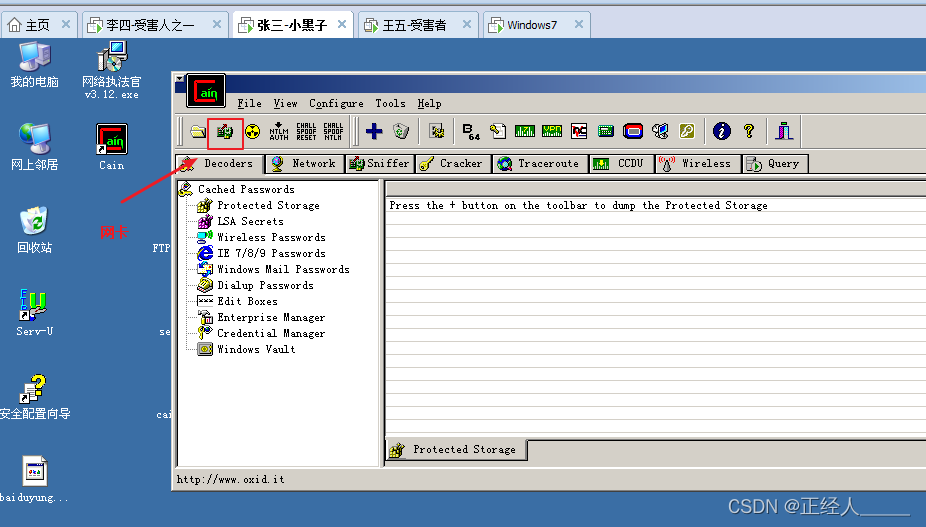Select the 网络执法官 v3.12.exe desktop icon
The width and height of the screenshot is (926, 527).
(112, 70)
